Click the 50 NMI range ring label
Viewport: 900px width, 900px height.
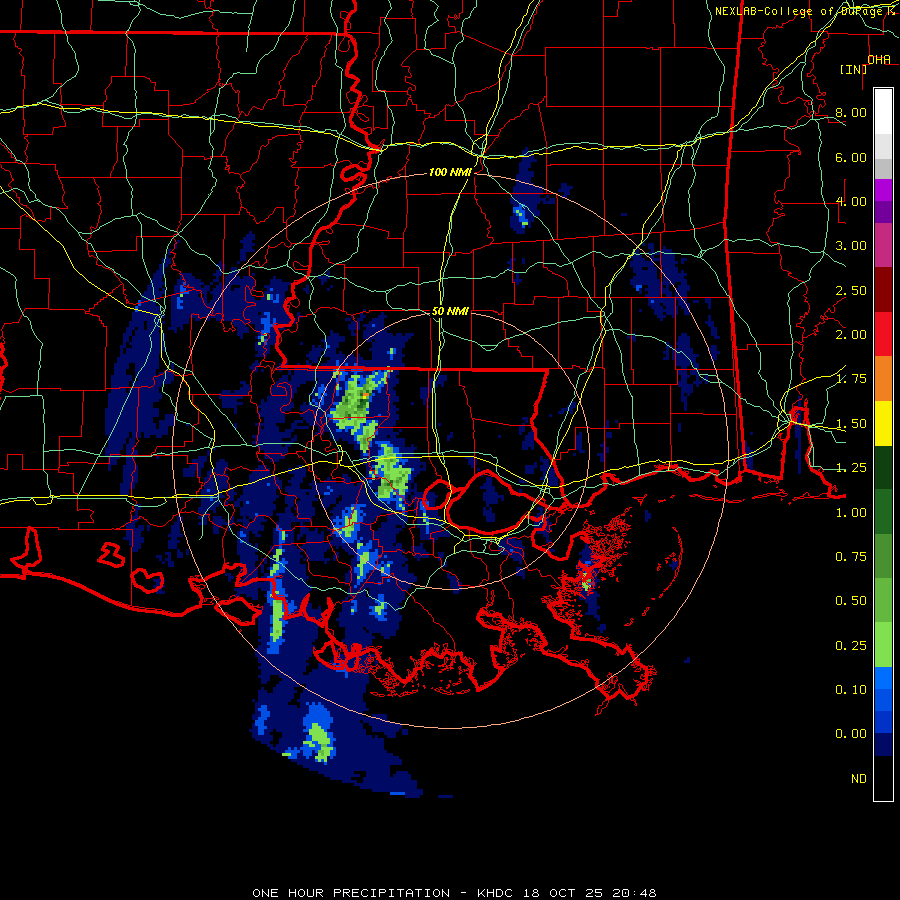coord(450,311)
